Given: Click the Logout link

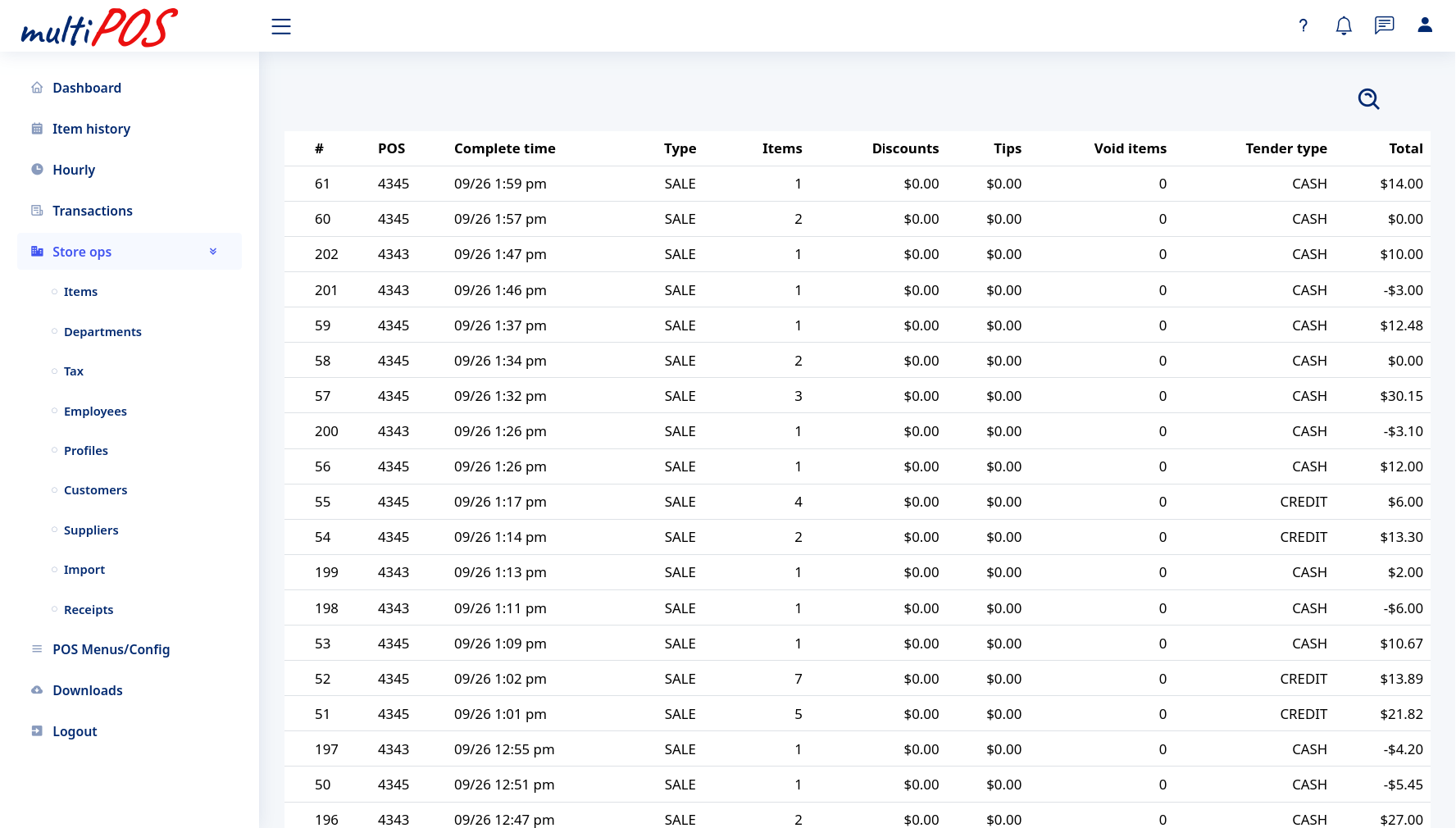Looking at the screenshot, I should [75, 731].
